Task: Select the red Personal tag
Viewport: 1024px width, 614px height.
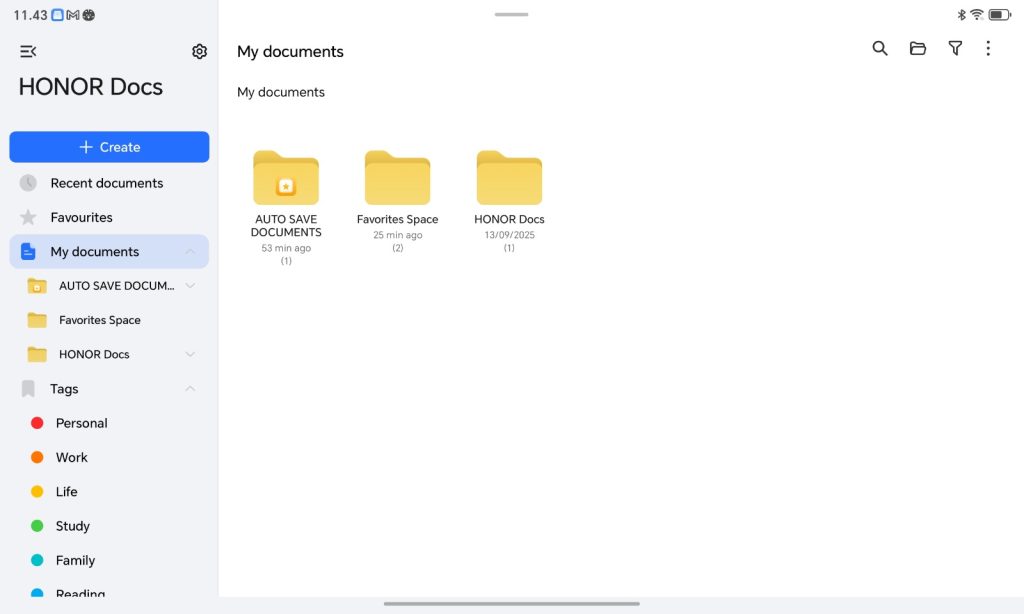Action: pyautogui.click(x=80, y=423)
